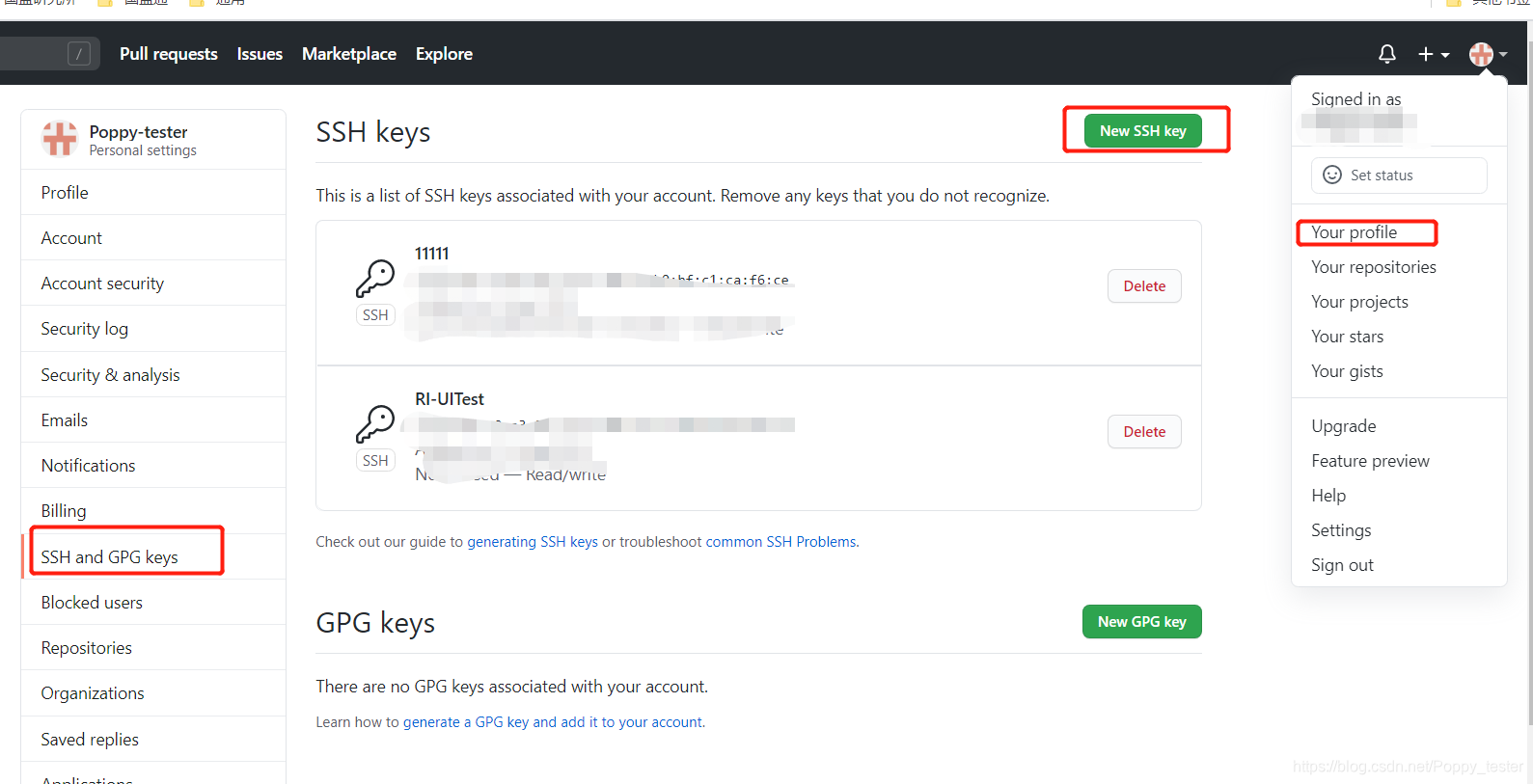Select Feature preview in user menu

point(1399,461)
